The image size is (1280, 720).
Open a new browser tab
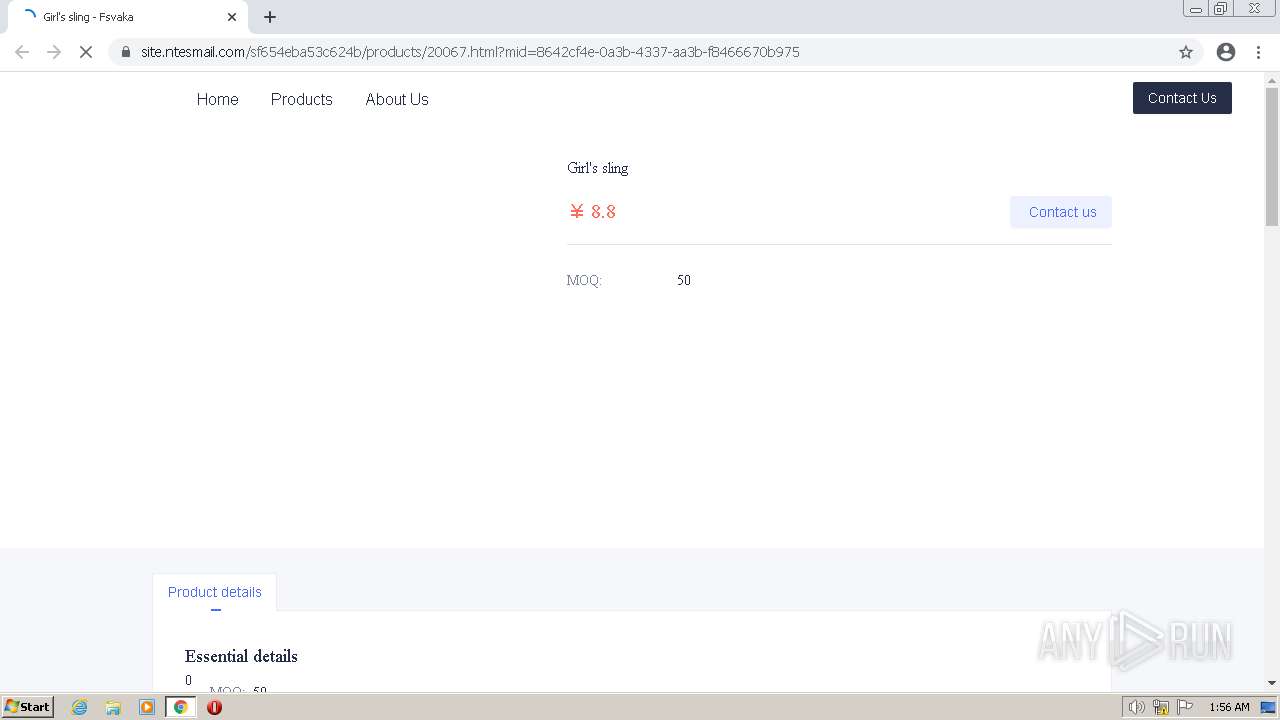pyautogui.click(x=270, y=17)
